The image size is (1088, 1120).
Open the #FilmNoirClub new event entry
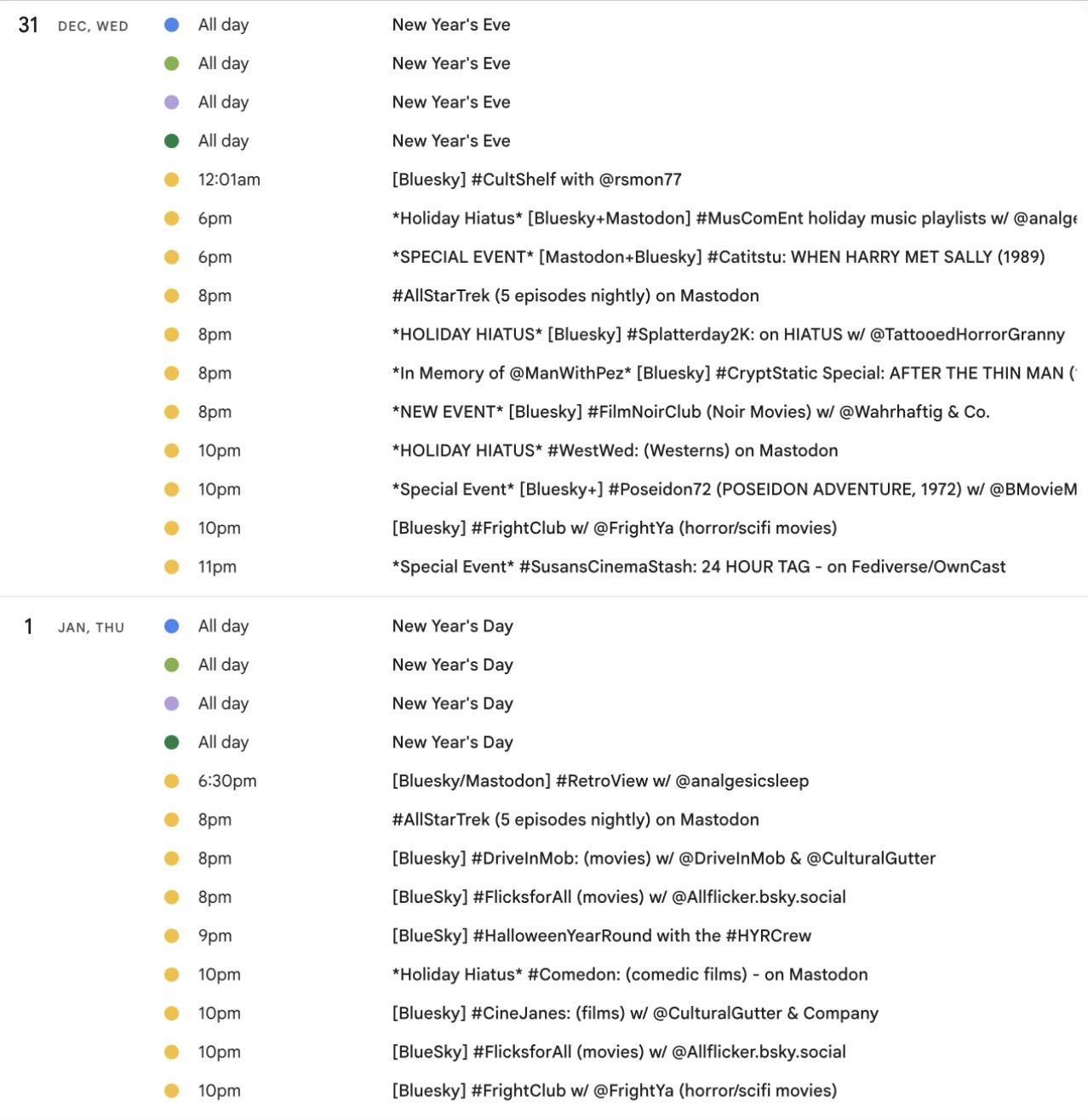[690, 412]
